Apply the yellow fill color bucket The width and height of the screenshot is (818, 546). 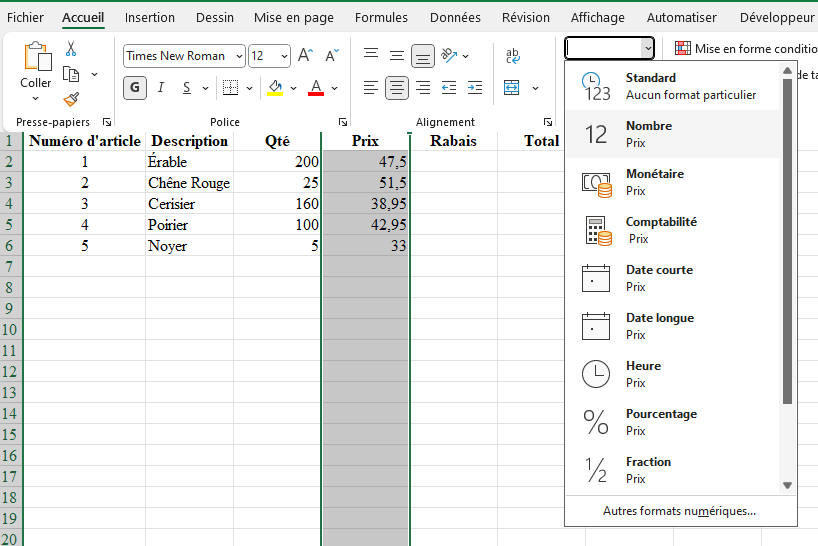coord(275,88)
